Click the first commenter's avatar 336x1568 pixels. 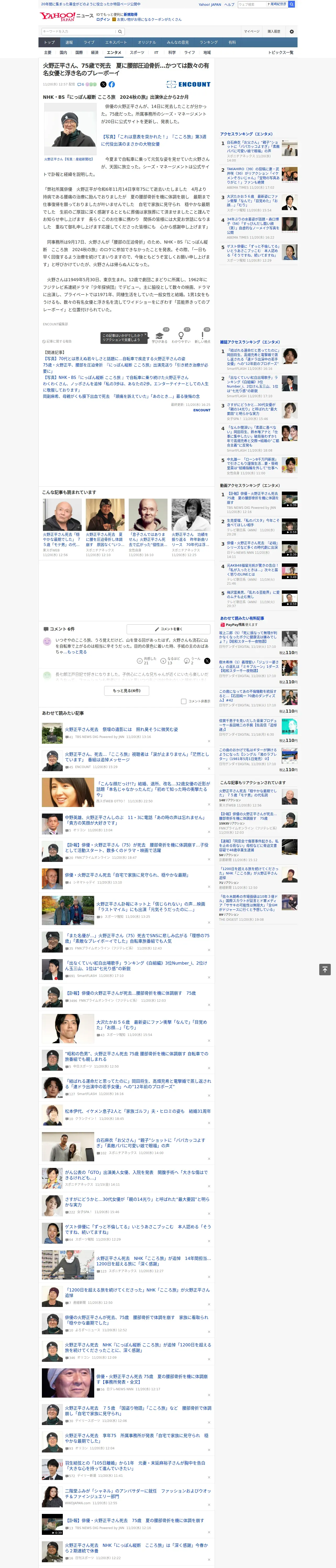coord(47,642)
